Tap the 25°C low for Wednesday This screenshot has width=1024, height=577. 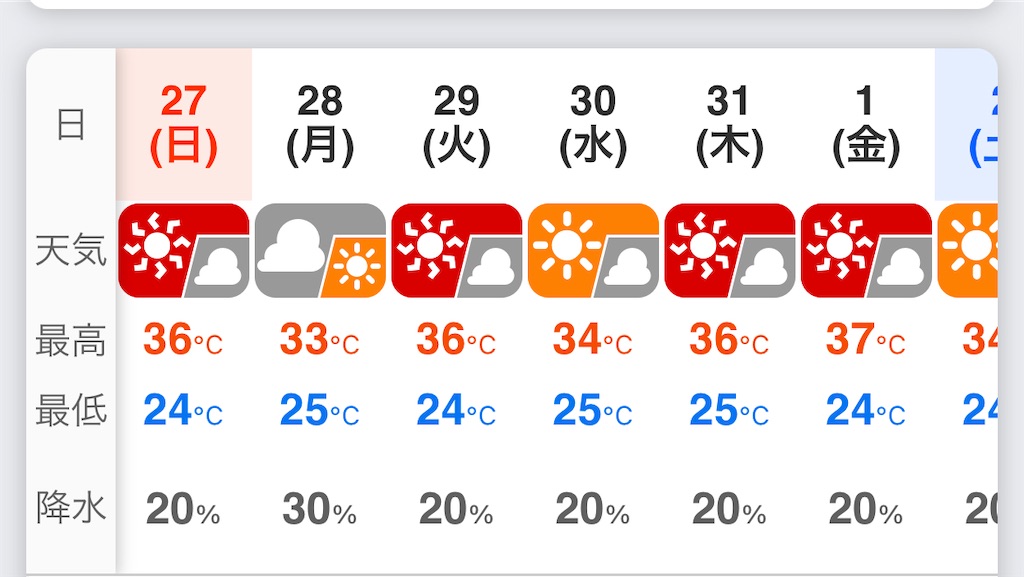point(593,410)
